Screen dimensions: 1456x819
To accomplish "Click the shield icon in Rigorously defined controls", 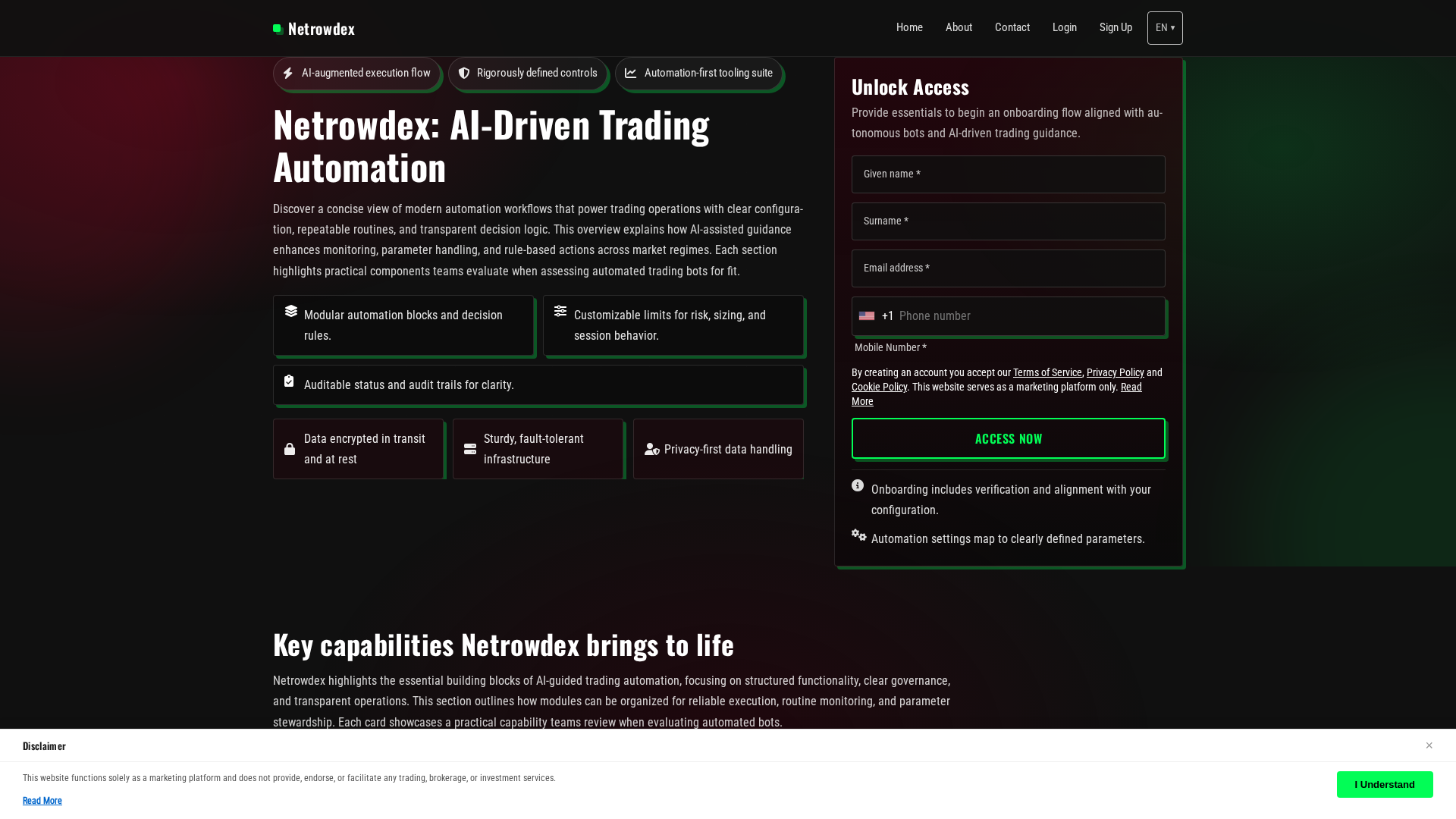I will pos(464,74).
